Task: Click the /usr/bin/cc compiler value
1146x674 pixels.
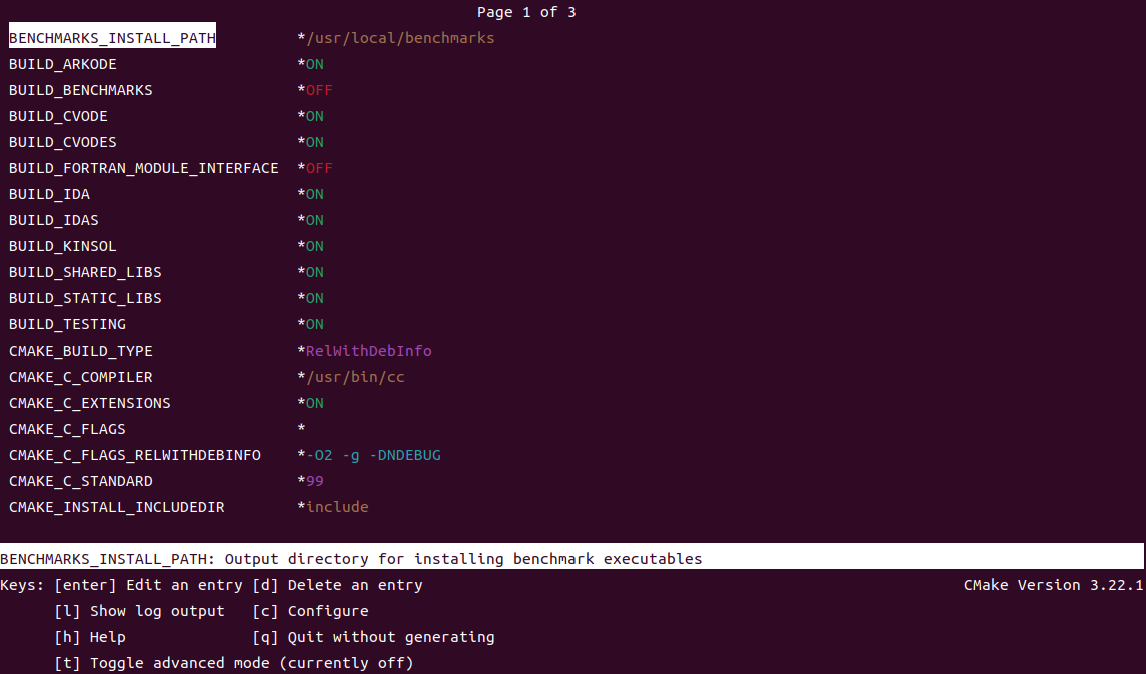Action: [x=355, y=377]
